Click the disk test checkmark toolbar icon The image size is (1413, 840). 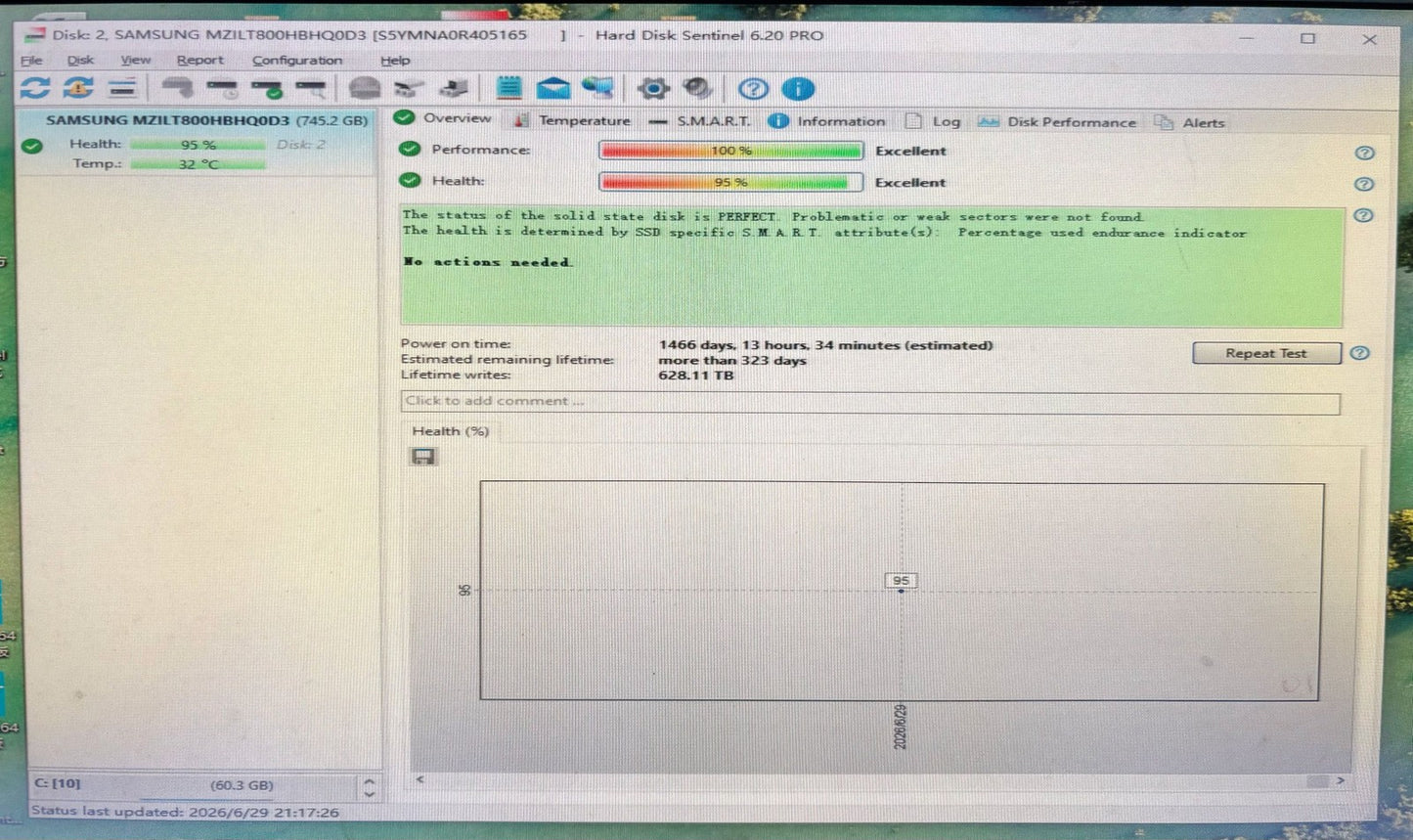[x=267, y=90]
